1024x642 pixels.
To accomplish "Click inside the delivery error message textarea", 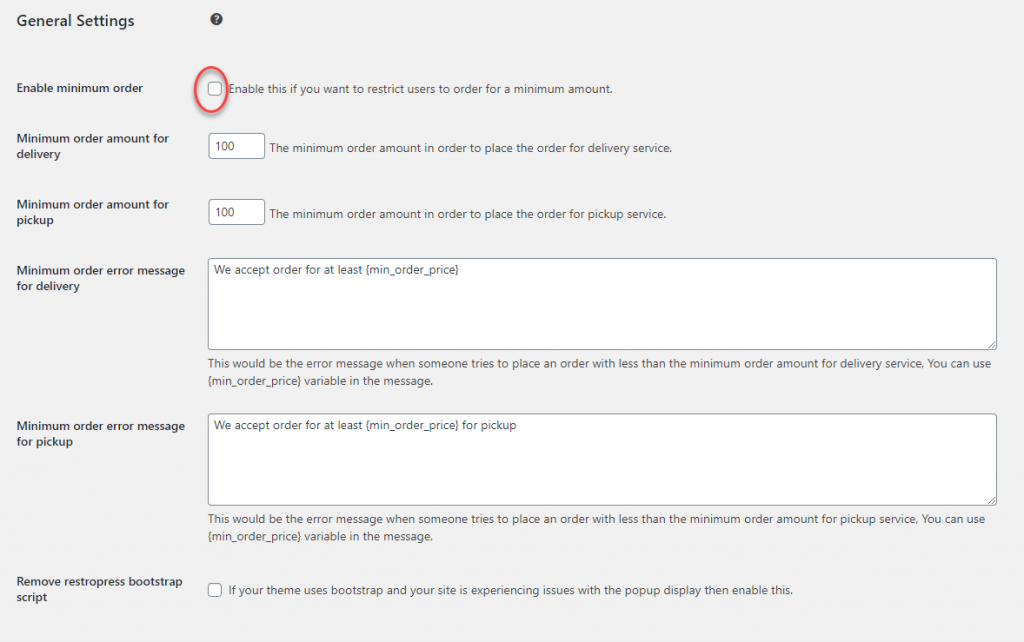I will (x=602, y=304).
